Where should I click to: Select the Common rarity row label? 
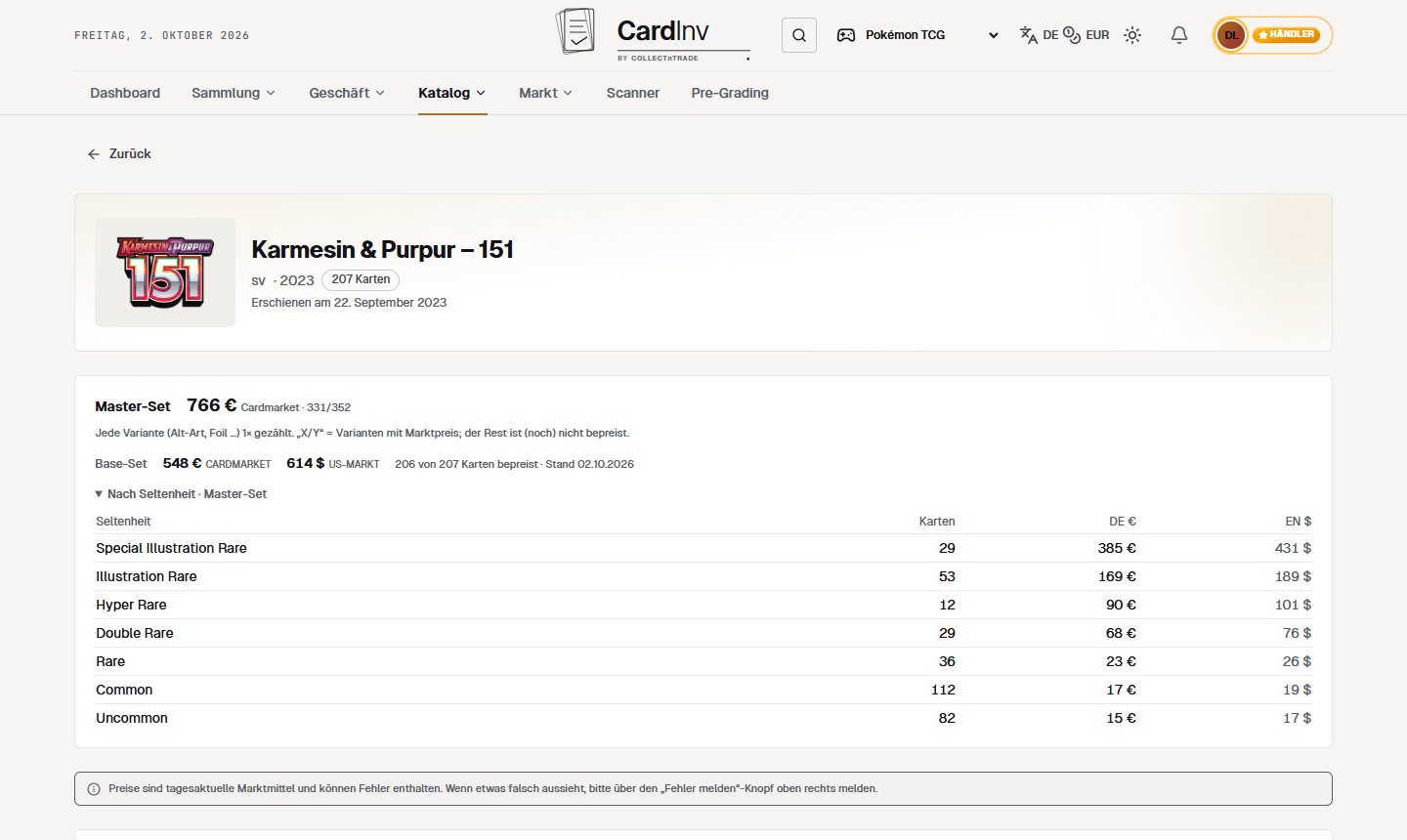point(124,690)
